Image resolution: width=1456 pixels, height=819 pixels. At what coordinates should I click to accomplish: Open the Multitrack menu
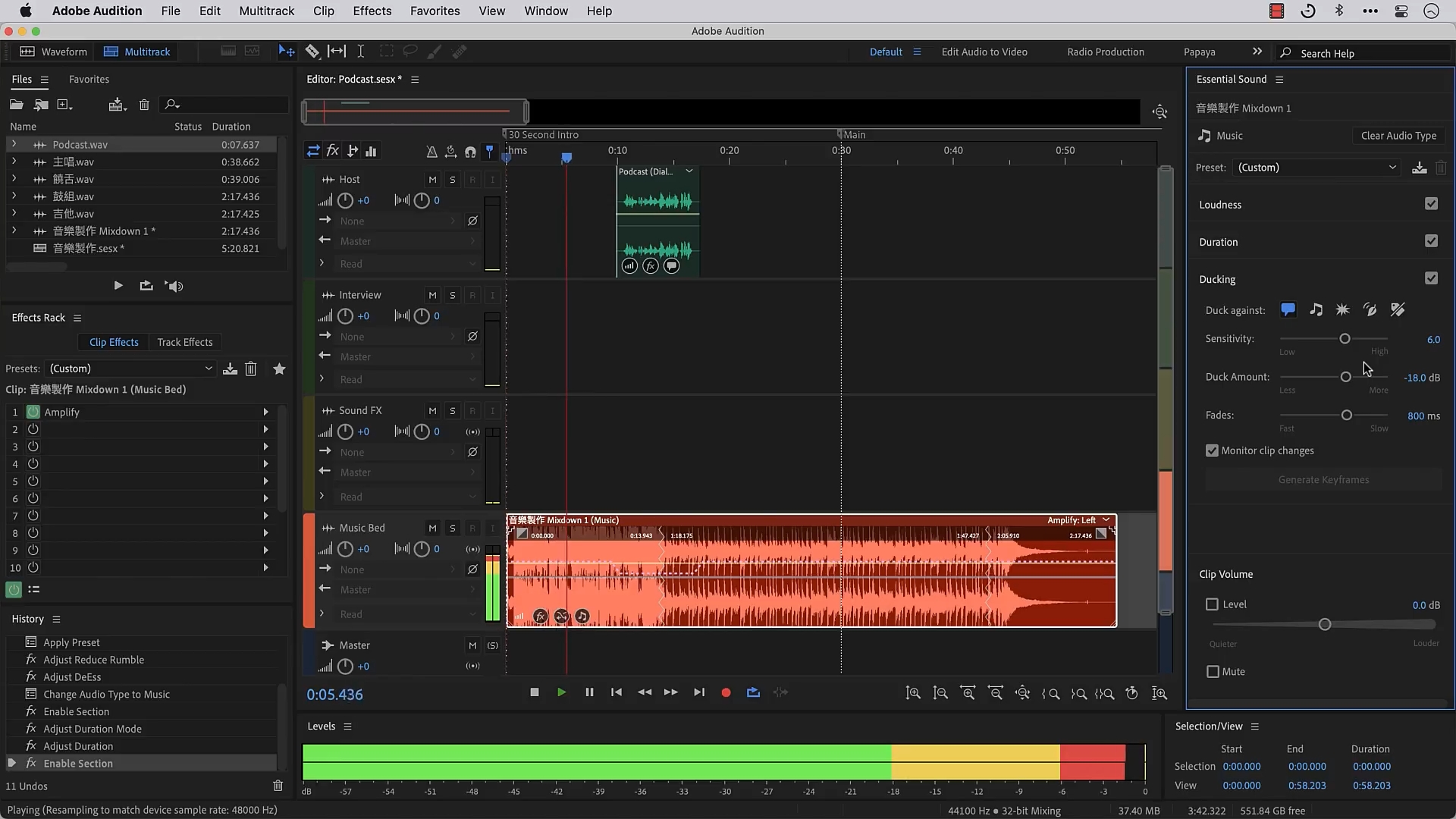point(266,11)
